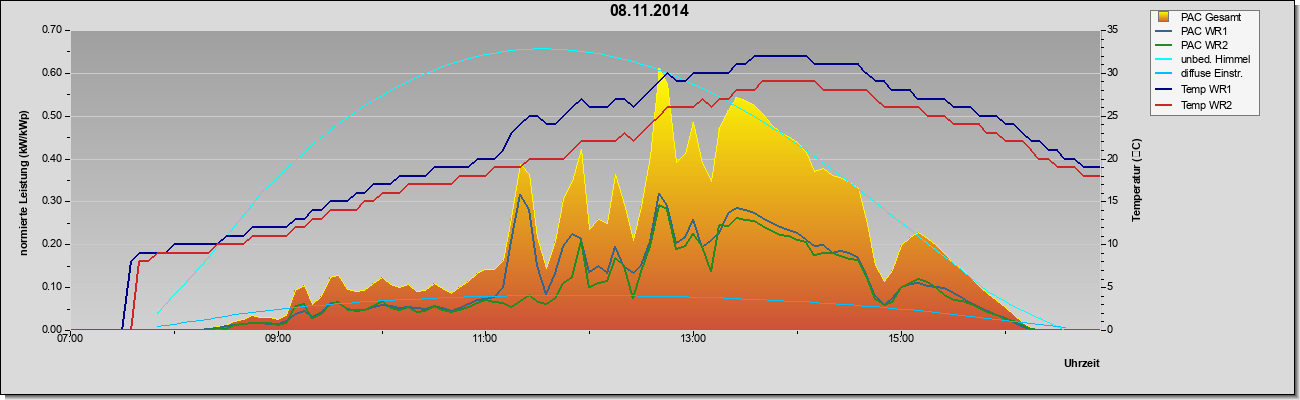The image size is (1300, 400).
Task: Select the Temp WR1 legend entry
Action: 1206,90
